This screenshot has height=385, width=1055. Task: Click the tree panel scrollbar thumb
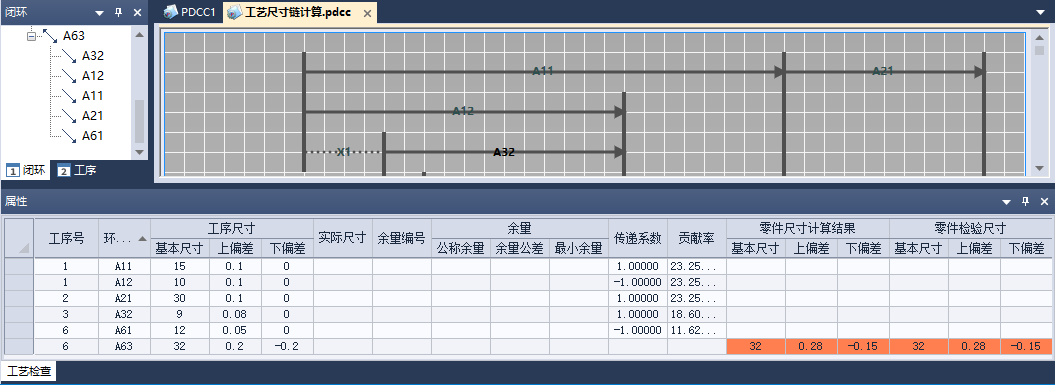139,121
